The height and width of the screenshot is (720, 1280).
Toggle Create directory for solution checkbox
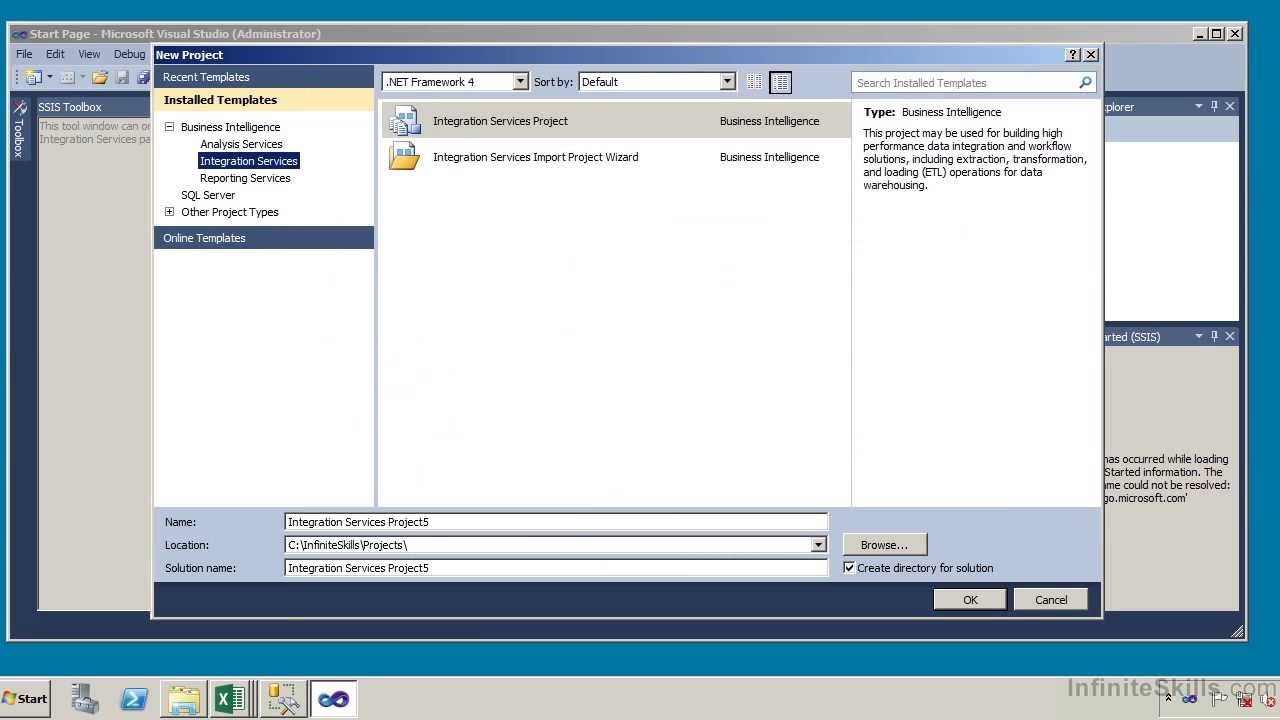click(x=849, y=568)
